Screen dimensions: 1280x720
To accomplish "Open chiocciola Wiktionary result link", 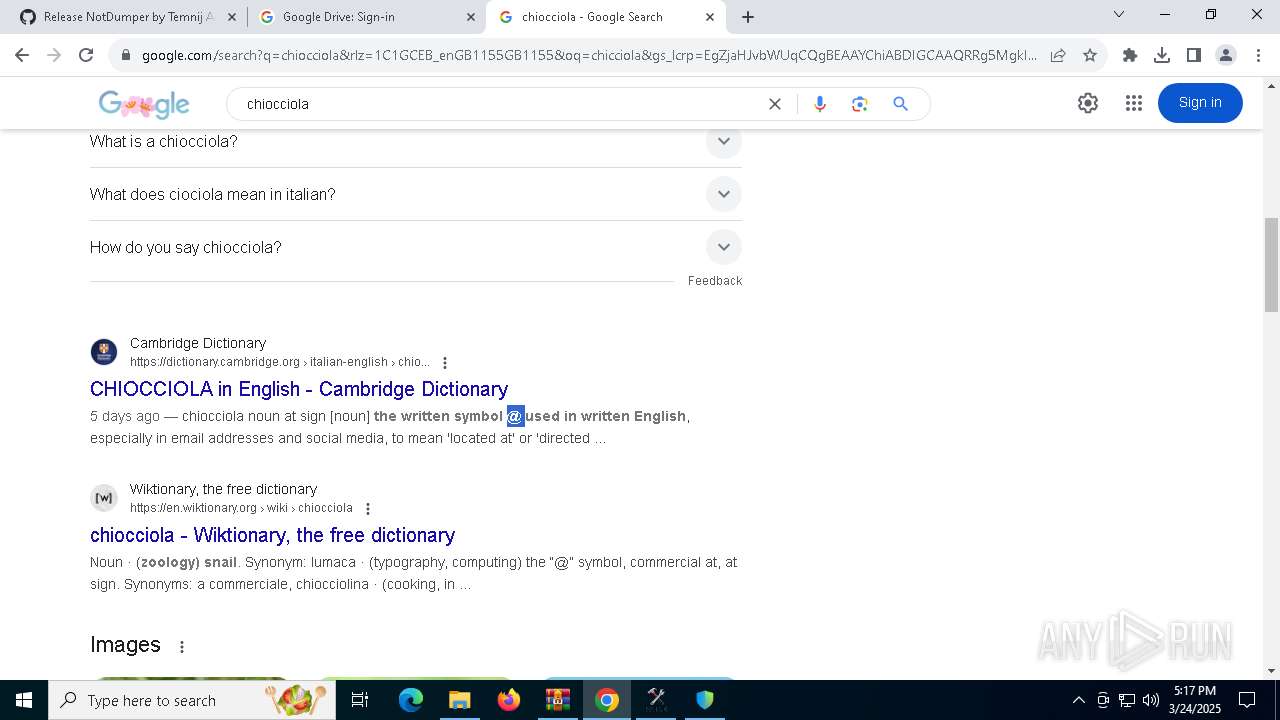I will tap(272, 535).
